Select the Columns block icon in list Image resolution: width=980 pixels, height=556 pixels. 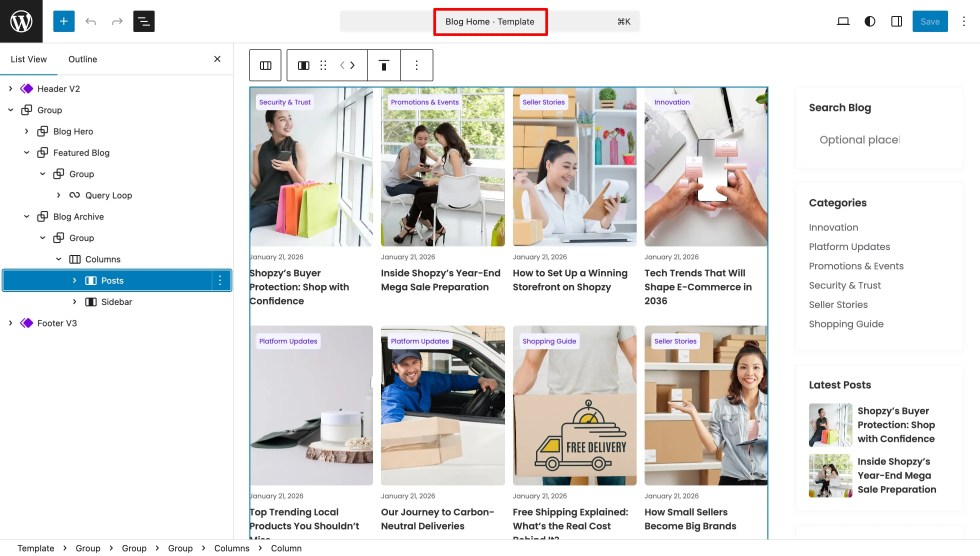click(x=74, y=259)
